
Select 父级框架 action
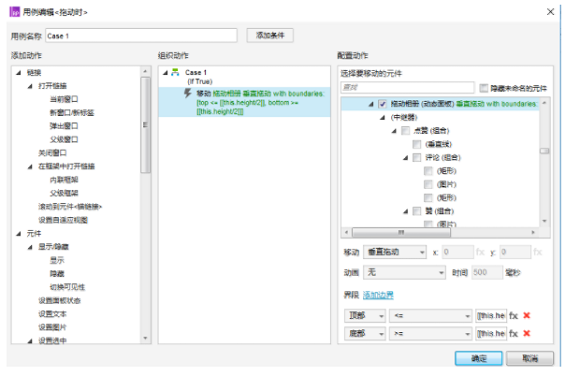(64, 193)
